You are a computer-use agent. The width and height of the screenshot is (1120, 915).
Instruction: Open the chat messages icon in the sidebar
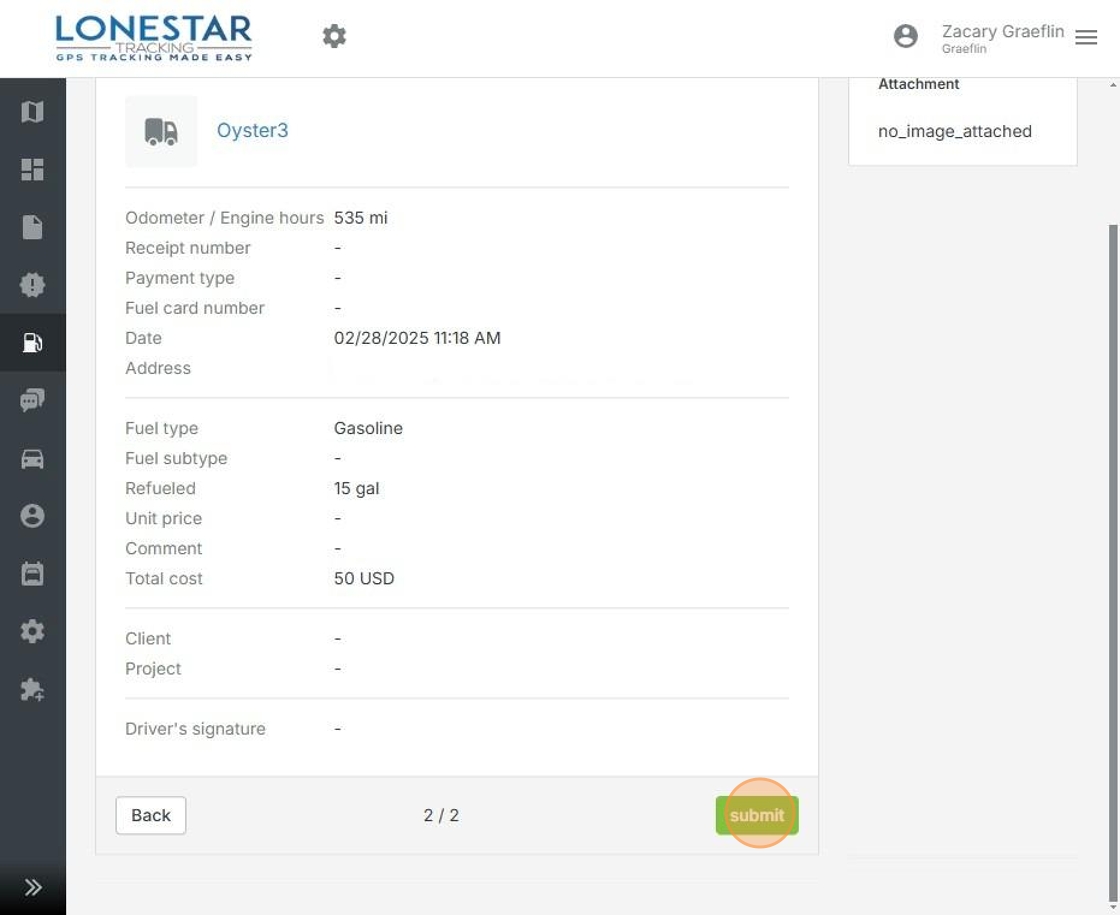tap(32, 401)
